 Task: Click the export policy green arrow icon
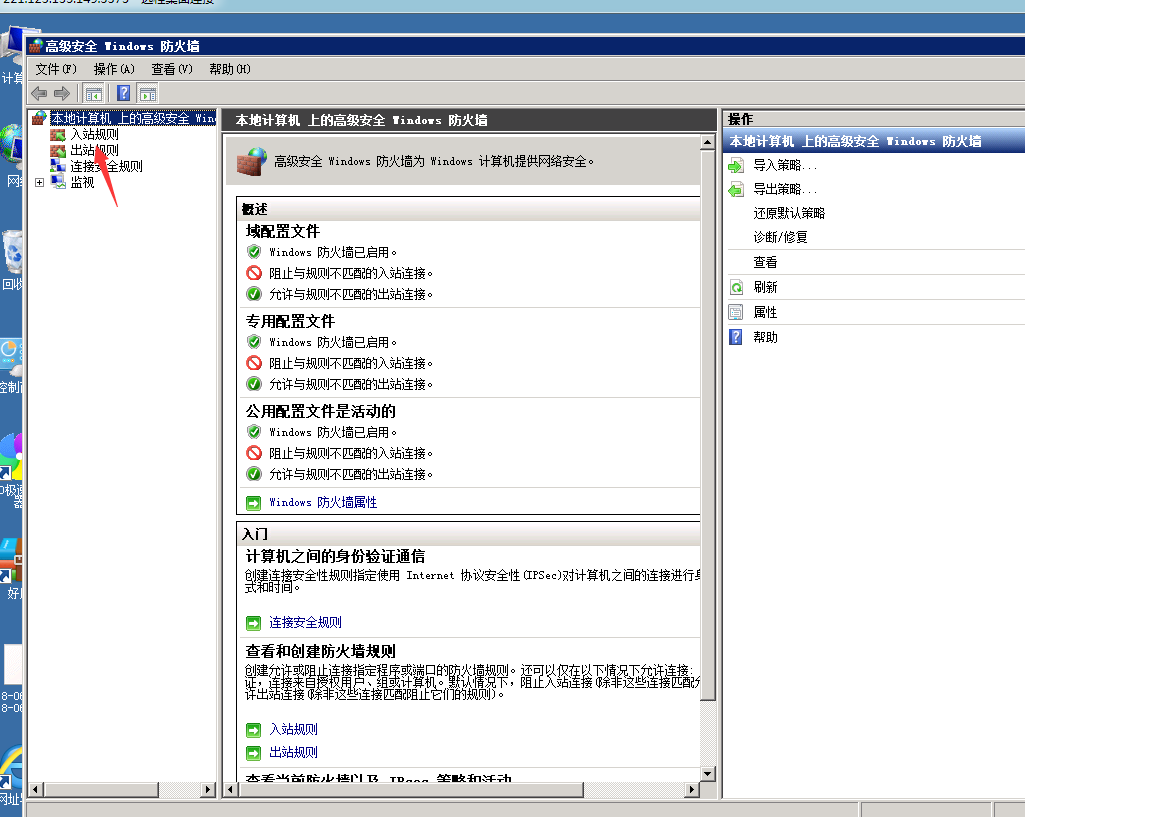click(x=736, y=190)
